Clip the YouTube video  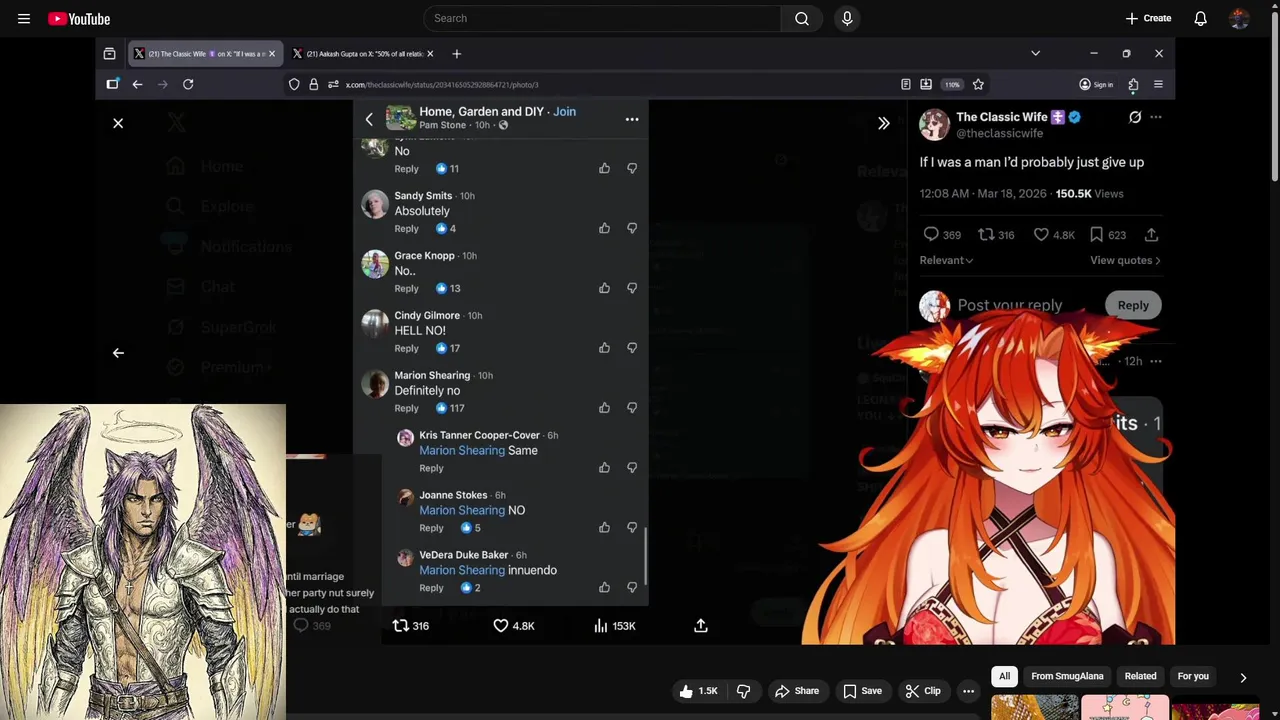(x=923, y=691)
